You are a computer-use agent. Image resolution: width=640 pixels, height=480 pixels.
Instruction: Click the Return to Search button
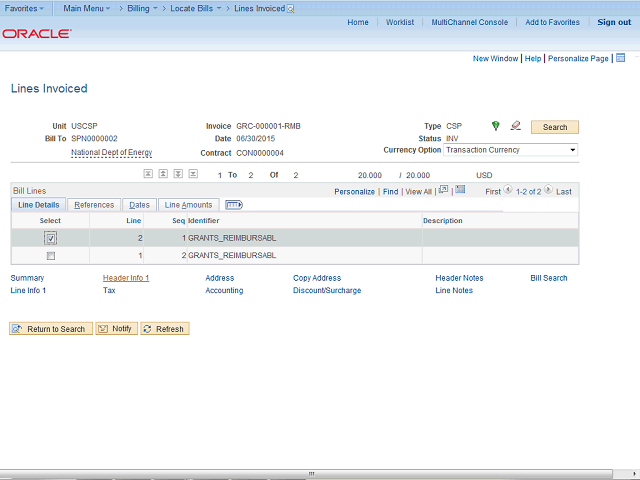[51, 329]
